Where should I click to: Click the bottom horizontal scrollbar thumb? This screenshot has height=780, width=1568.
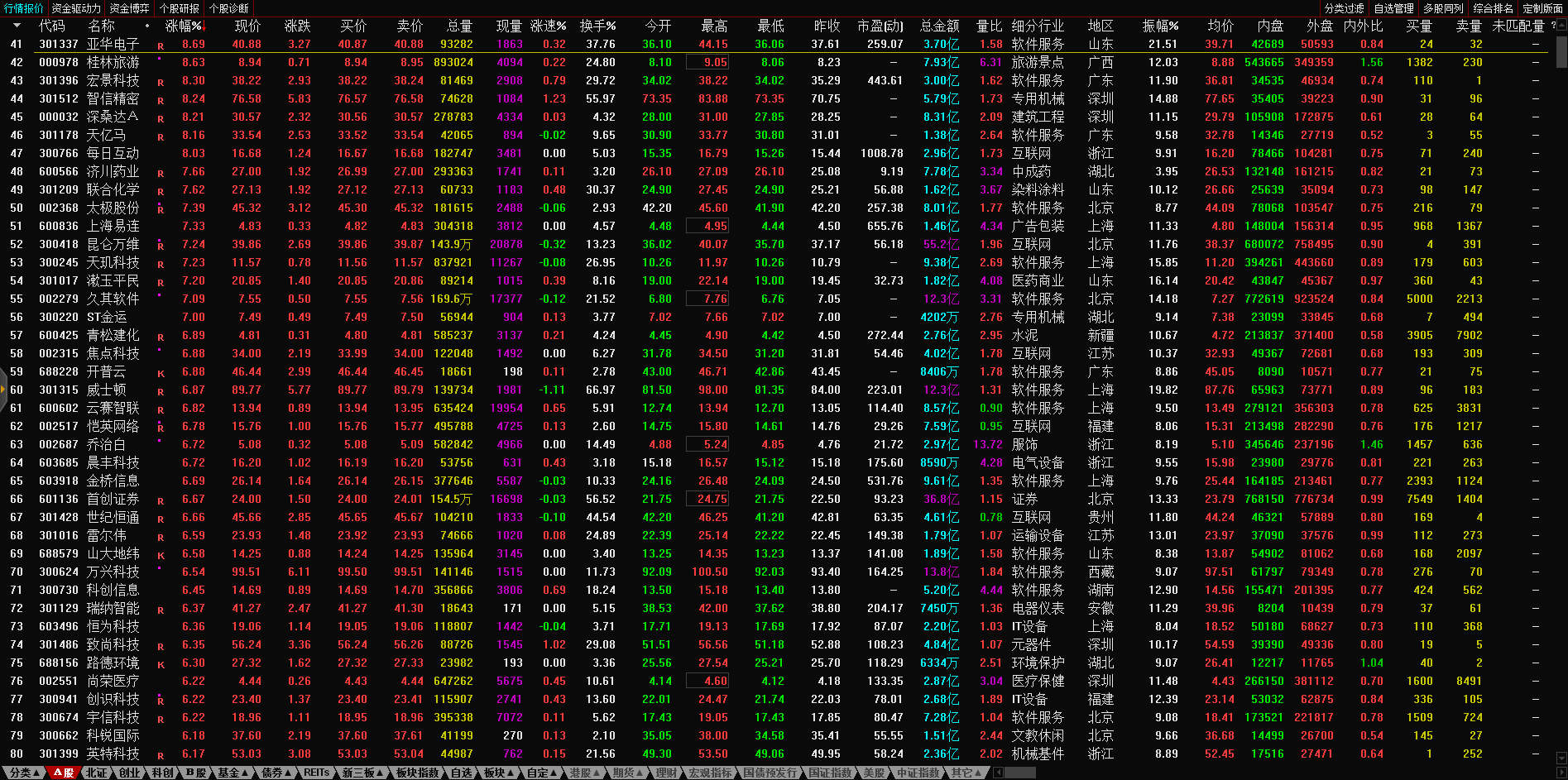tap(1019, 773)
